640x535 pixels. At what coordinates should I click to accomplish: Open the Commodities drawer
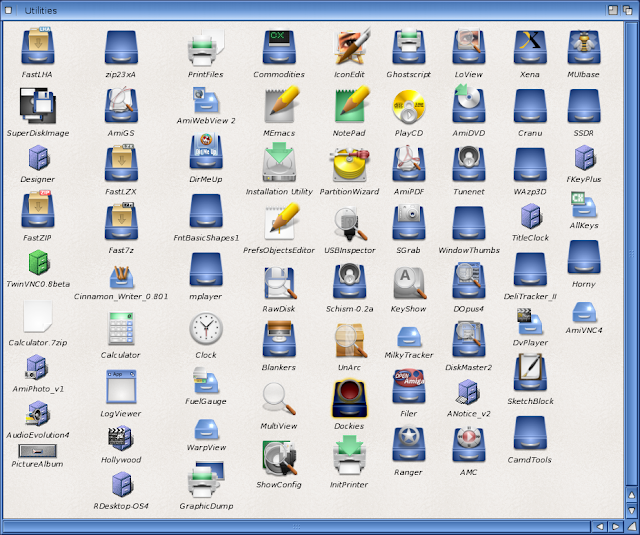279,47
